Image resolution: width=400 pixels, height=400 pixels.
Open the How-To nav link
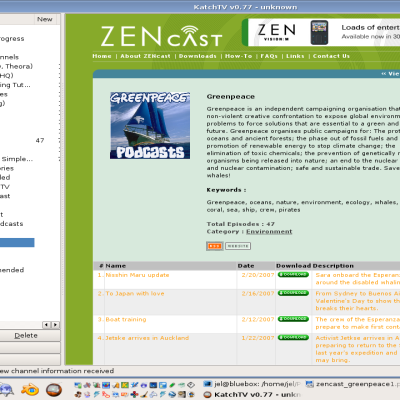(x=239, y=56)
